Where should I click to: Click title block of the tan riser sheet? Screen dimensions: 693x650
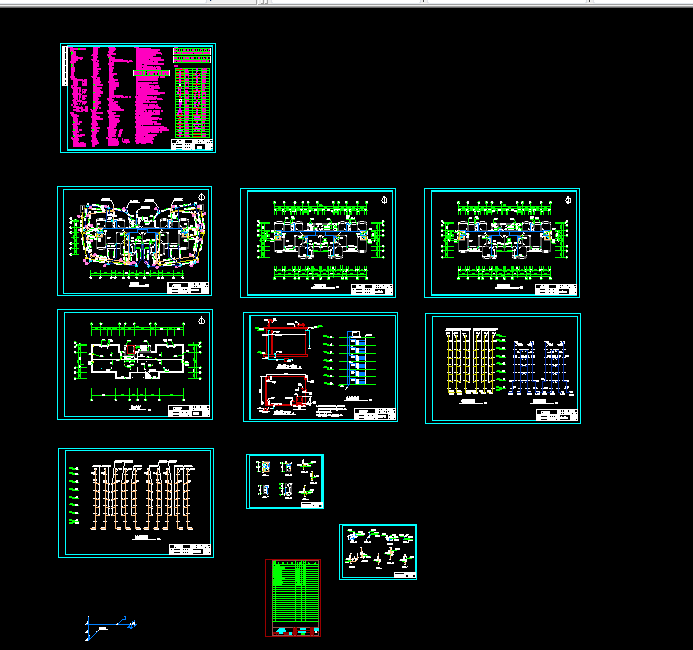pos(190,549)
